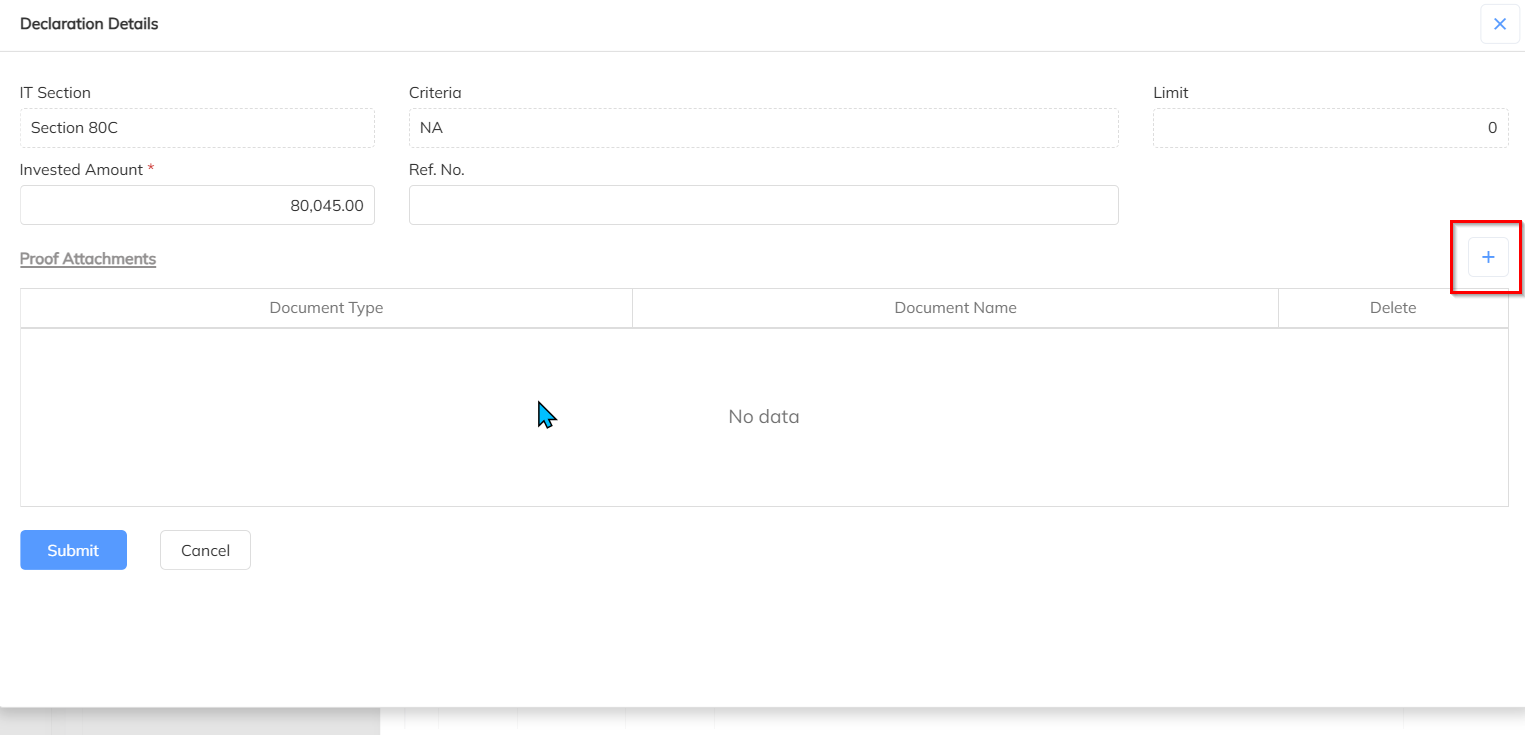Click the Document Type column header
Image resolution: width=1525 pixels, height=735 pixels.
[326, 308]
